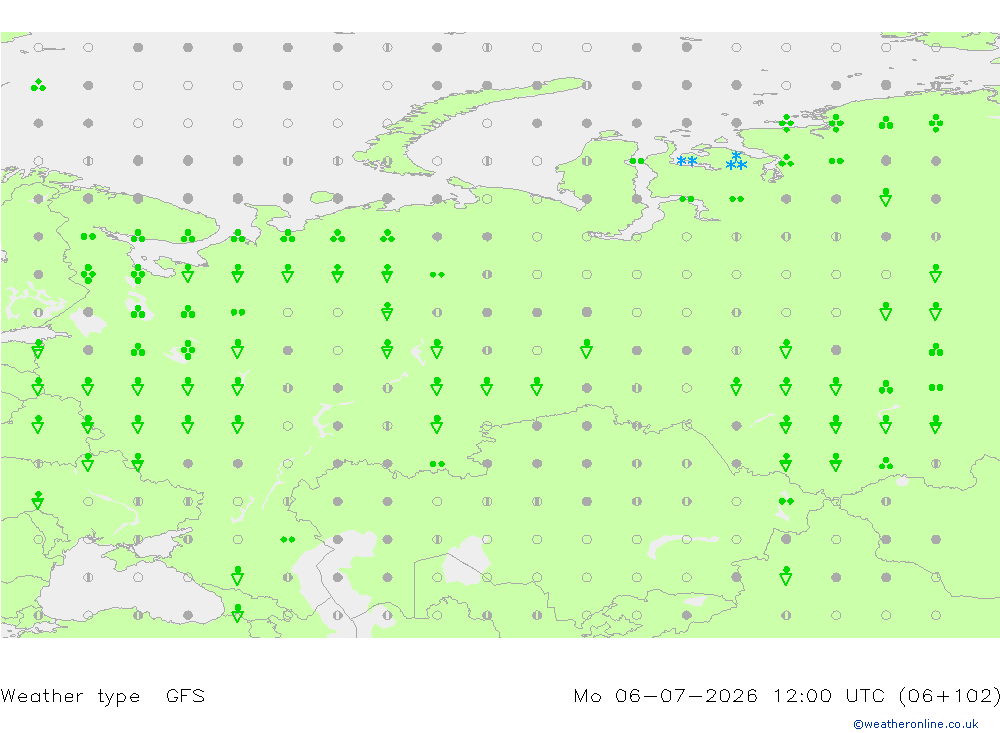Click the date "Mo 06-07-2026"

(665, 695)
